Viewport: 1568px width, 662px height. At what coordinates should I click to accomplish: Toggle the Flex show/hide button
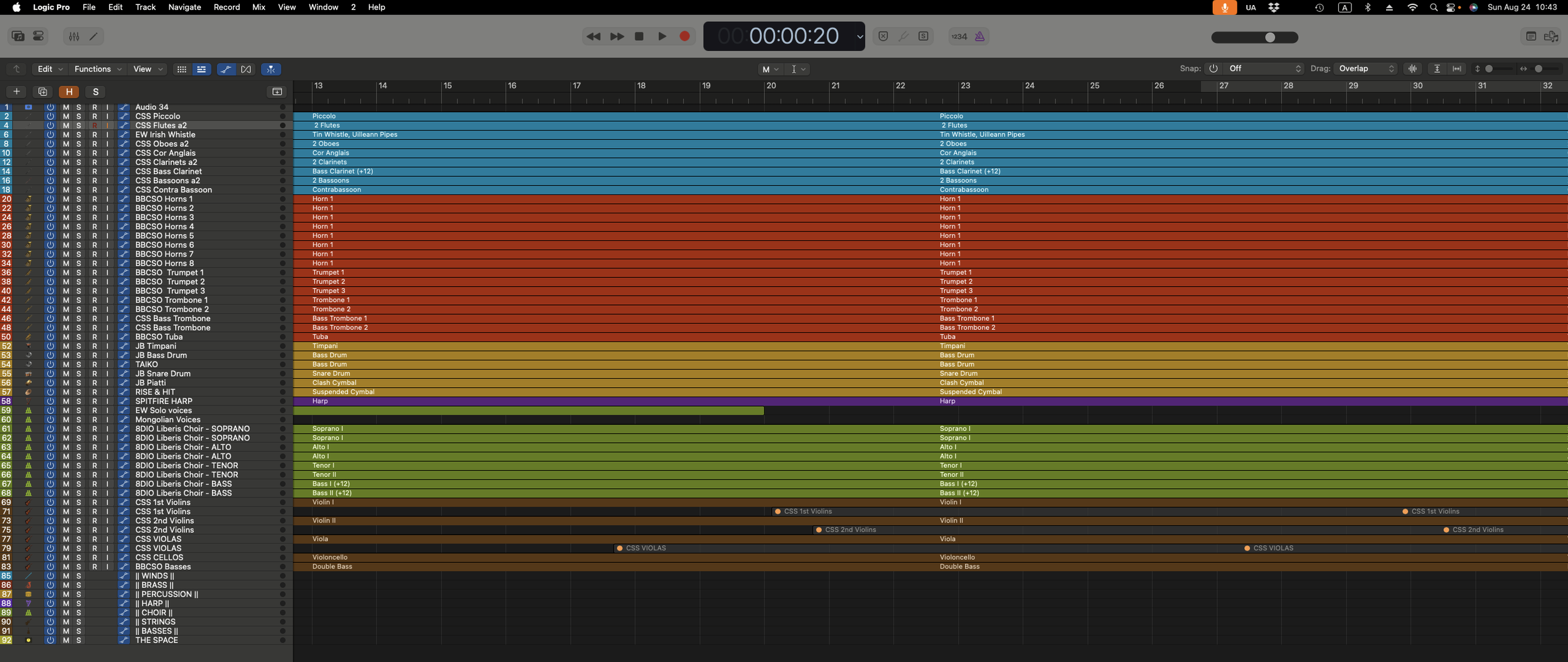tap(246, 69)
